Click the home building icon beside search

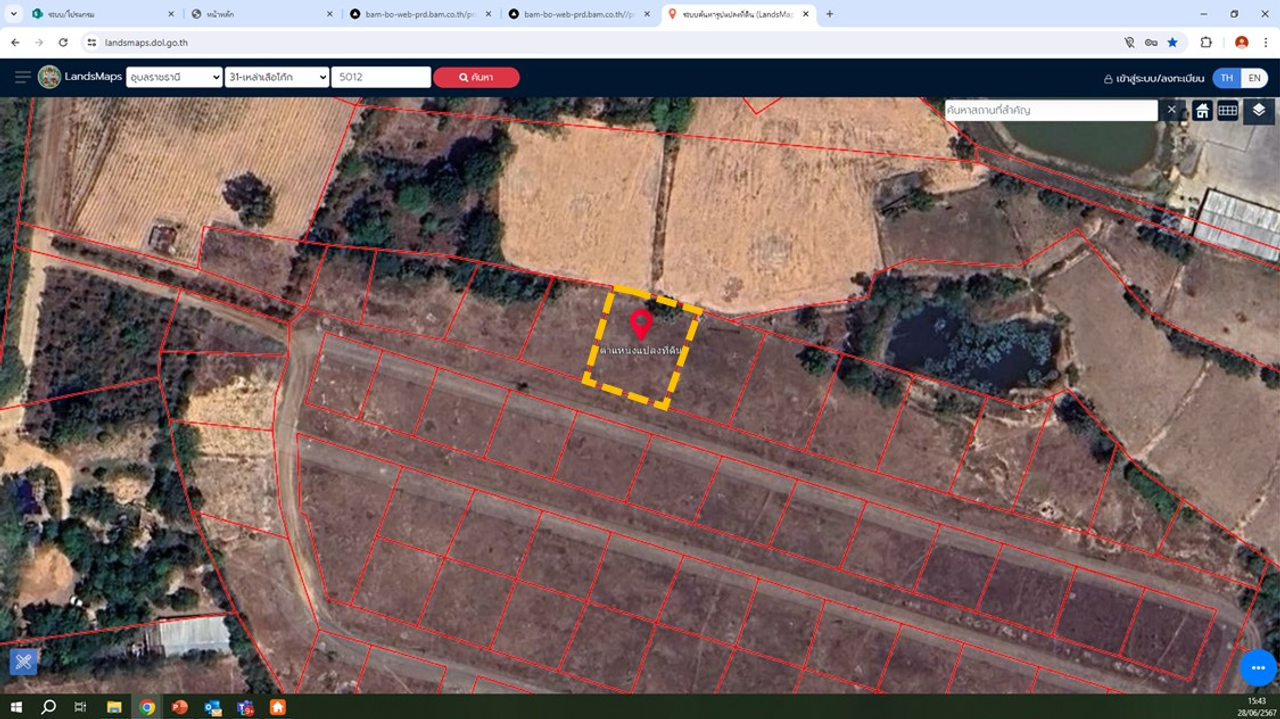pos(1202,110)
